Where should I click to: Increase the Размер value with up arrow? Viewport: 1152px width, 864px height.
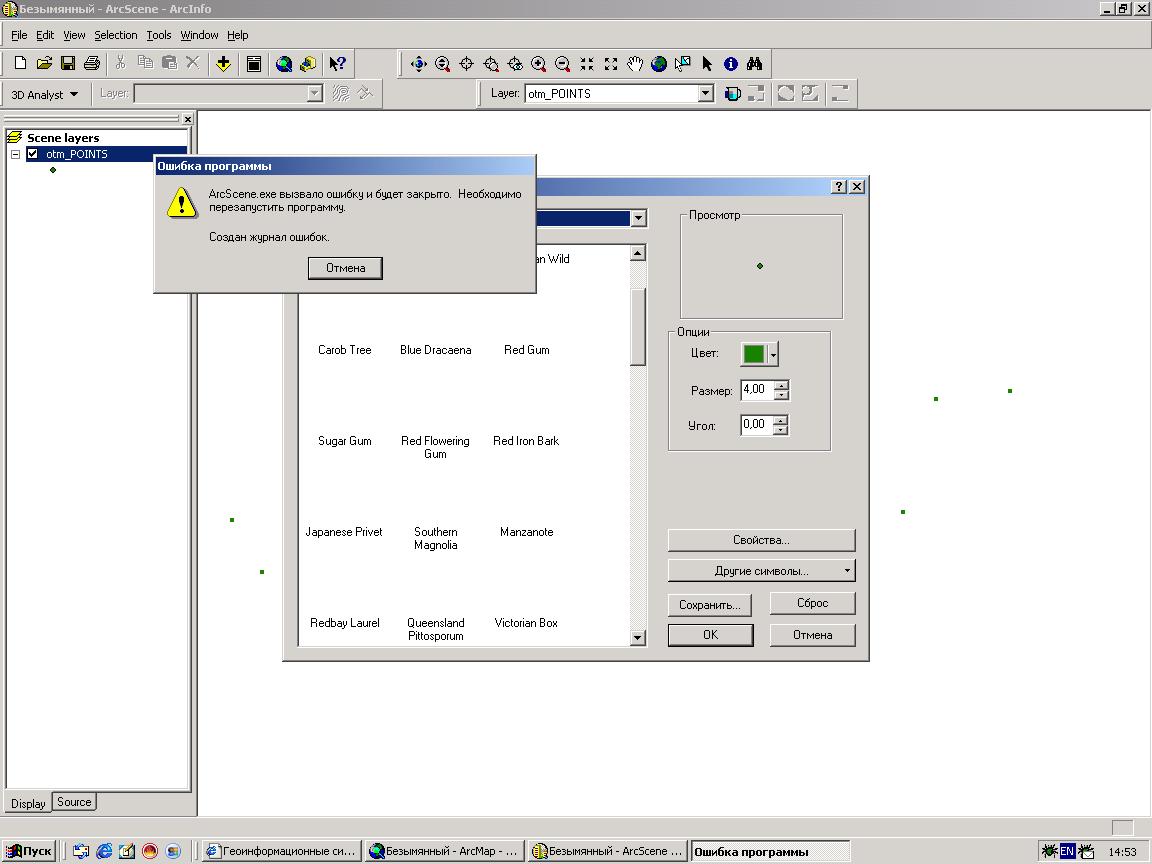pos(782,385)
